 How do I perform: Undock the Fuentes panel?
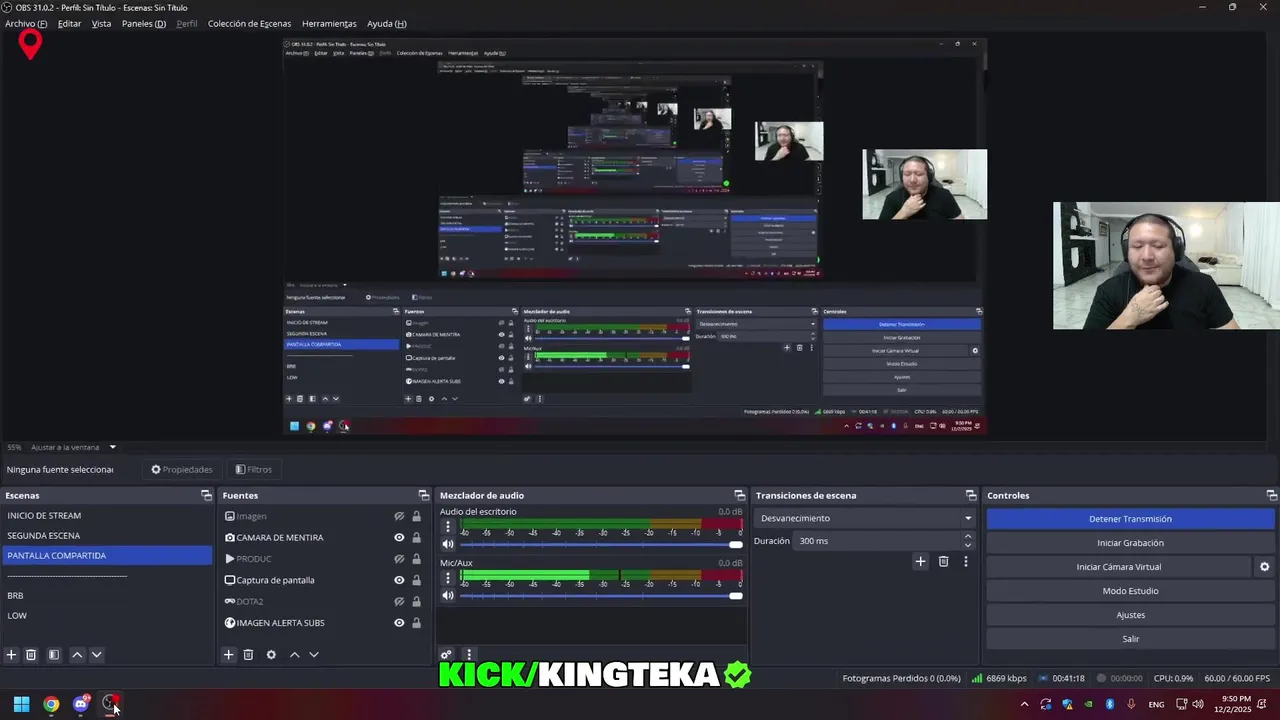[423, 495]
